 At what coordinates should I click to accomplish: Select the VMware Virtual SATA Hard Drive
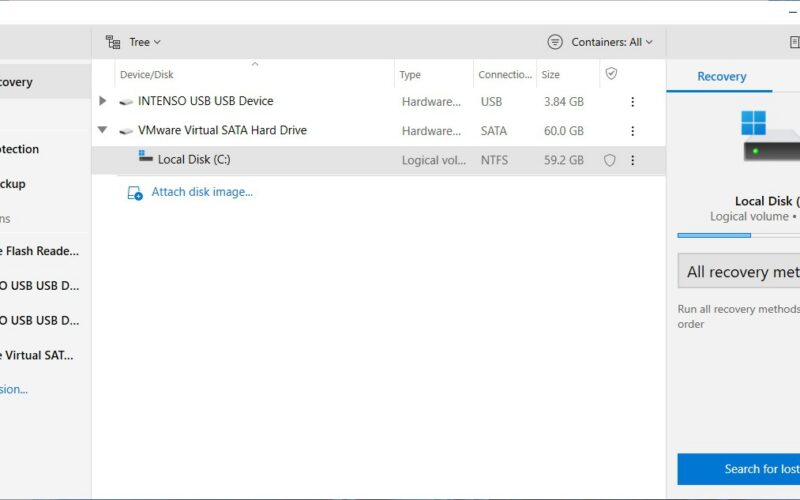[222, 130]
